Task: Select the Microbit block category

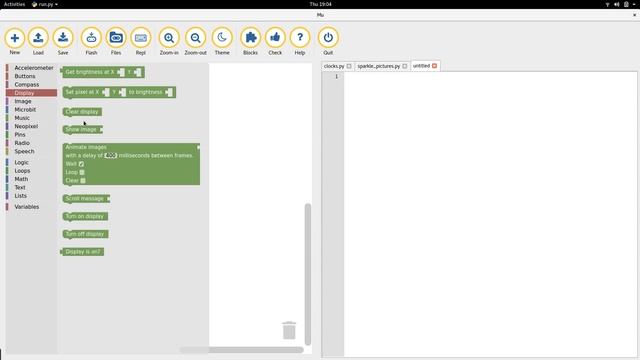Action: click(25, 109)
